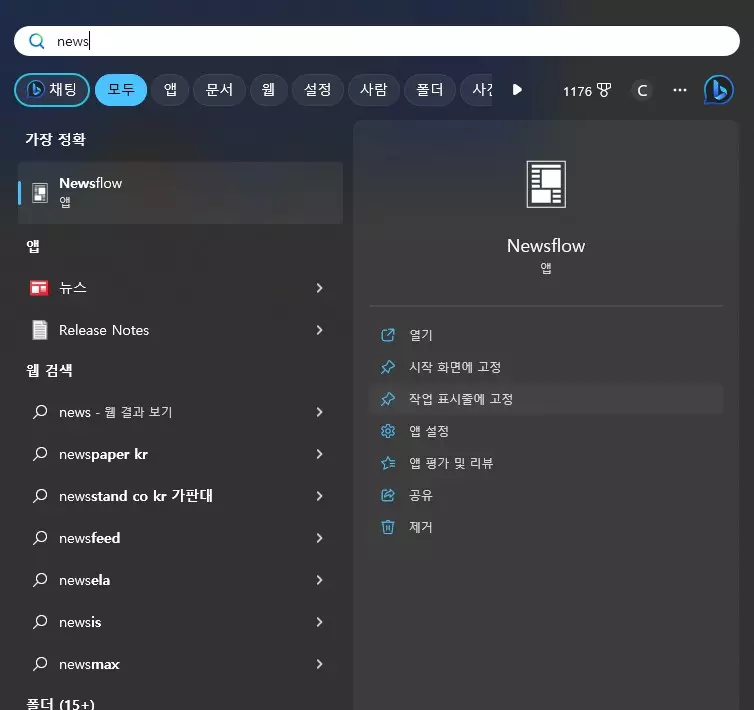Select the 'newspaper kr' suggestion

click(x=180, y=454)
